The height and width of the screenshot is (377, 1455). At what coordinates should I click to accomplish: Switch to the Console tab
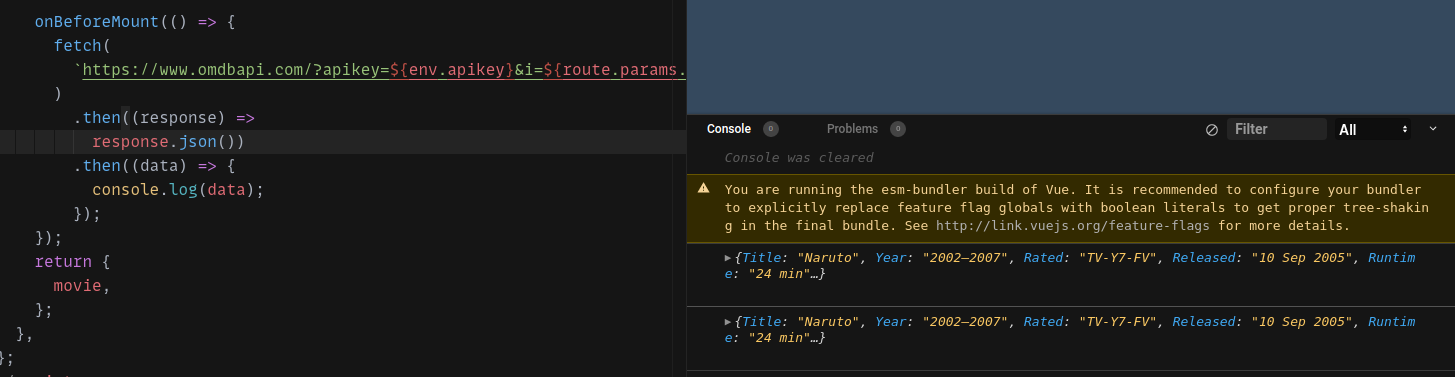click(728, 129)
